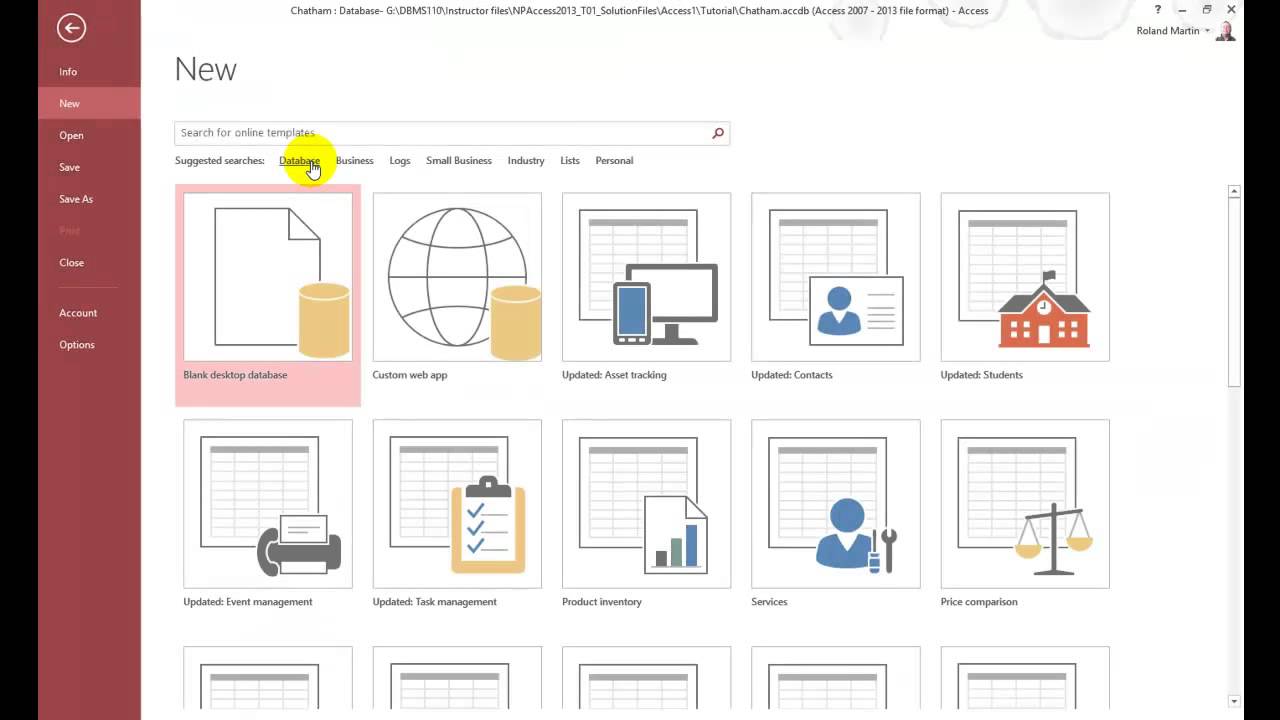
Task: Select the Small Business suggested search
Action: click(x=459, y=161)
